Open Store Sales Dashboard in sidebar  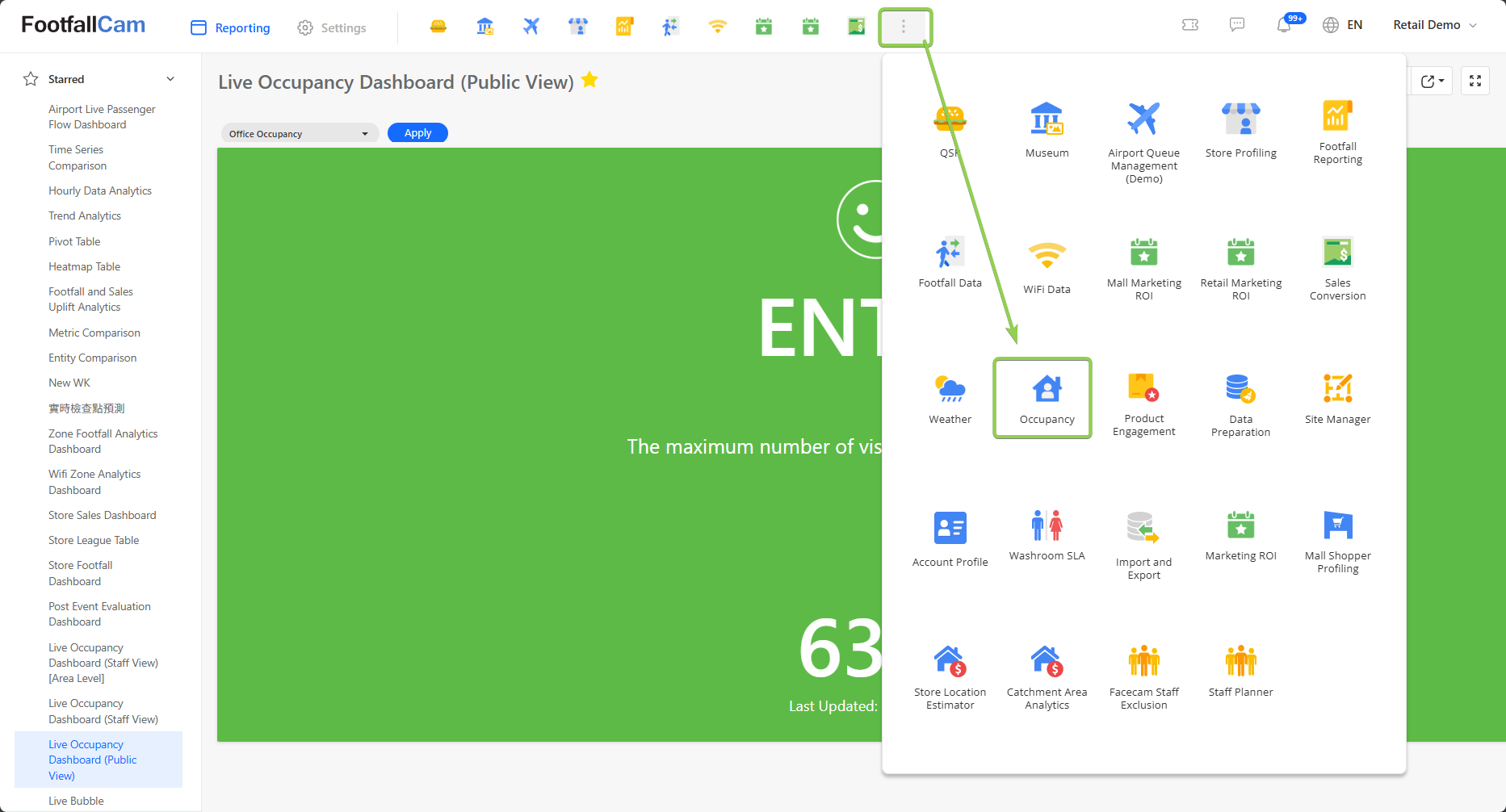pyautogui.click(x=103, y=515)
